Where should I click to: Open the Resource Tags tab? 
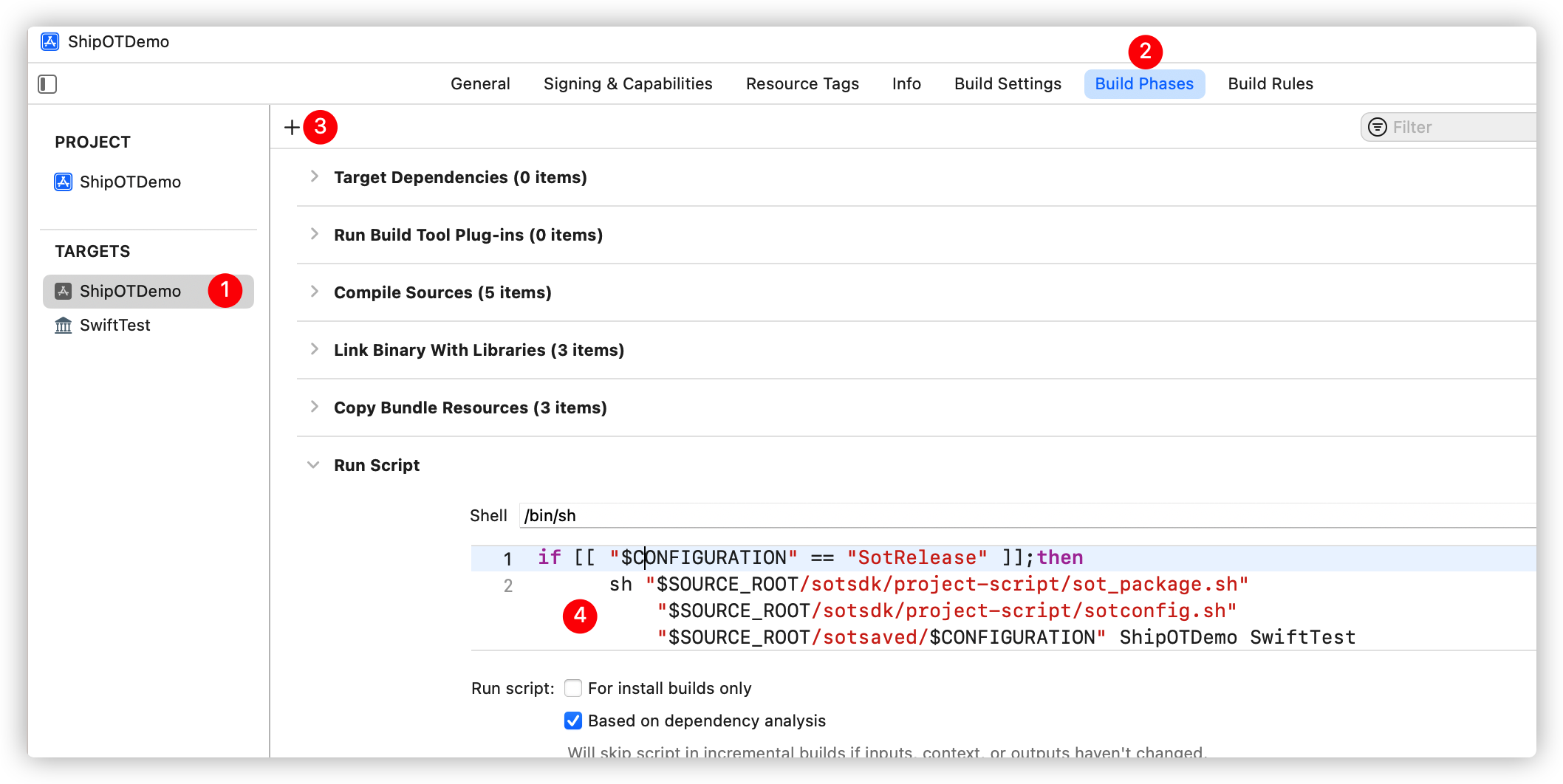click(802, 84)
